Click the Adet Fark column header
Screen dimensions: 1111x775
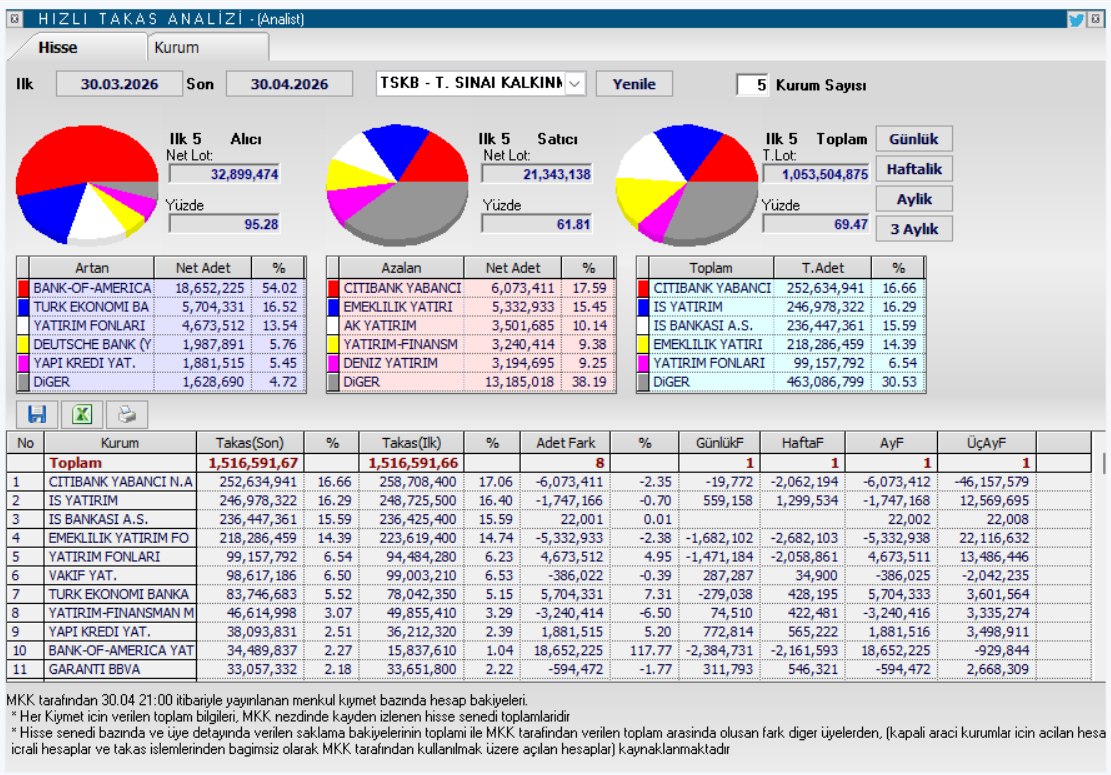565,443
